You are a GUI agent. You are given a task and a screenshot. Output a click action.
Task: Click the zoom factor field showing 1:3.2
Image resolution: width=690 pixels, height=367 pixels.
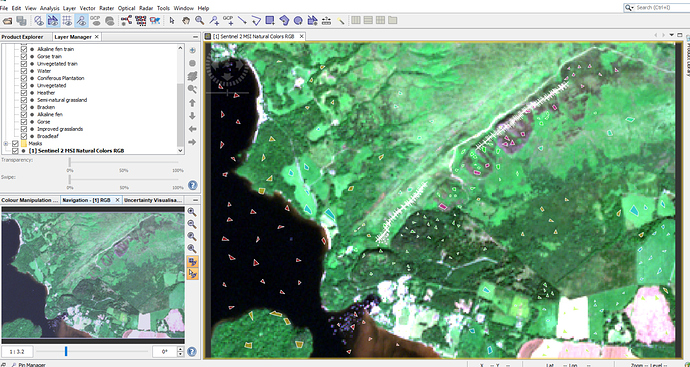pyautogui.click(x=17, y=352)
